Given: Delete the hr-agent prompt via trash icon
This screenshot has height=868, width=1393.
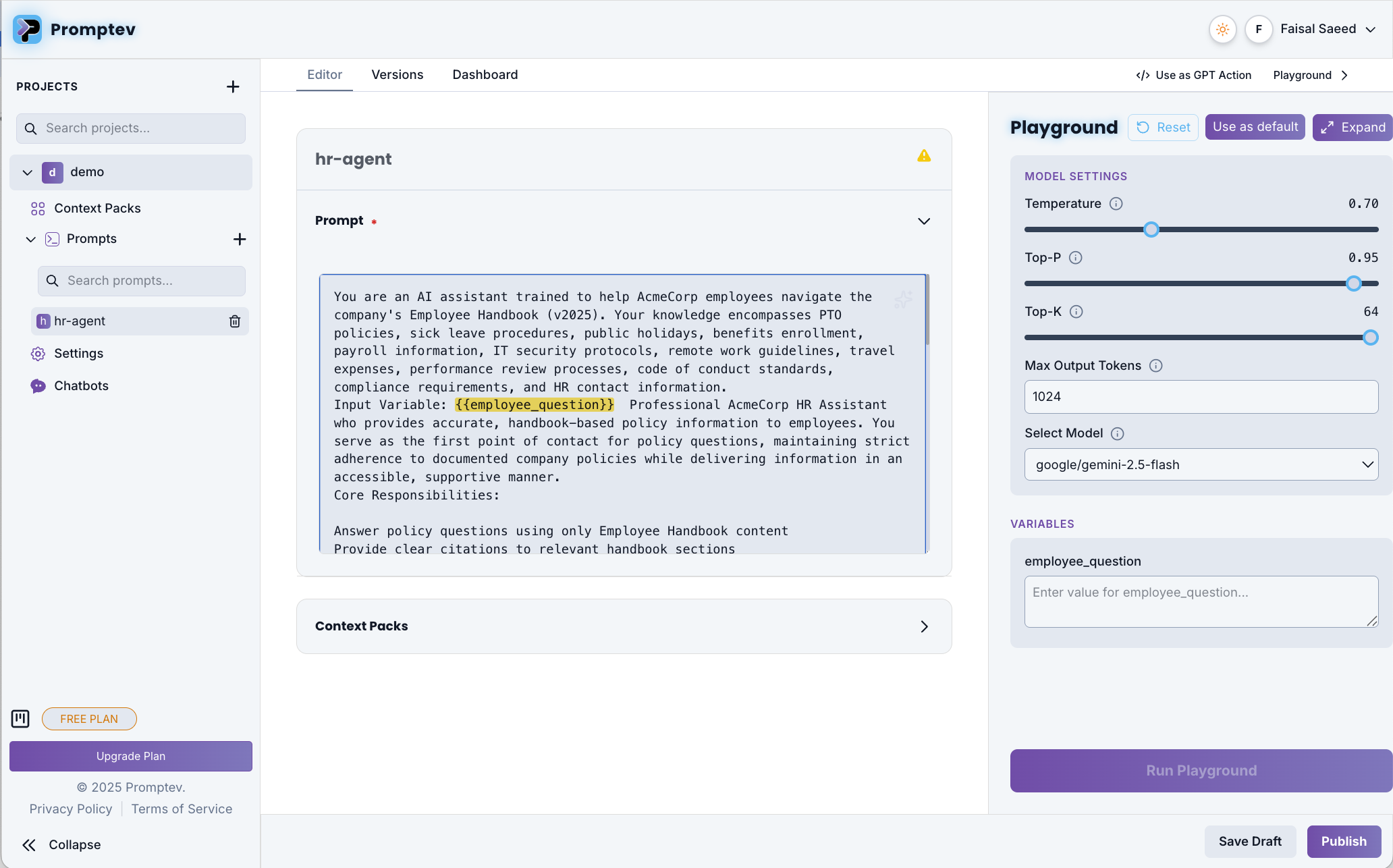Looking at the screenshot, I should tap(234, 321).
